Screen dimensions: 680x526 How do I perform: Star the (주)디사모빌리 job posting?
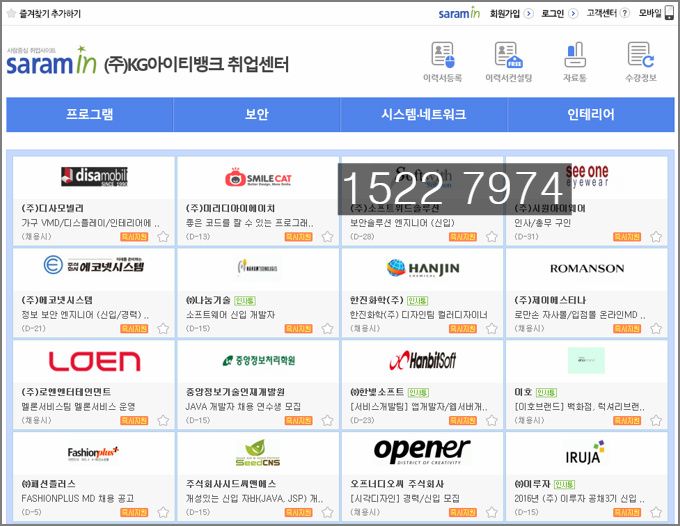163,237
